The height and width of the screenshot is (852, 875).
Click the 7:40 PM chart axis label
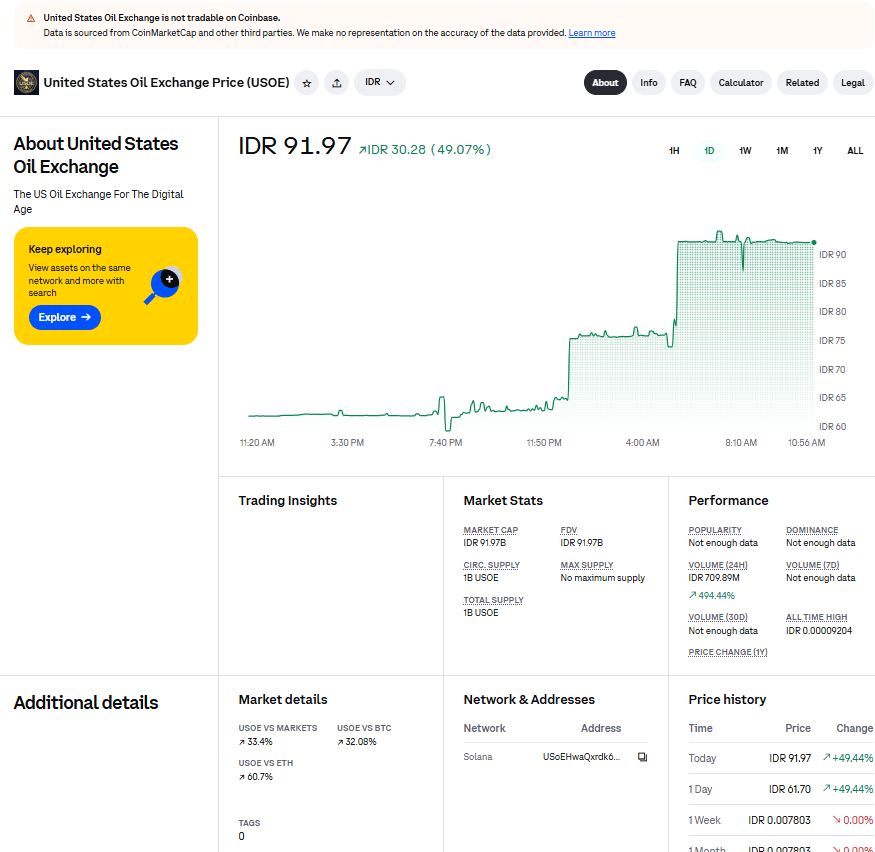pos(445,442)
